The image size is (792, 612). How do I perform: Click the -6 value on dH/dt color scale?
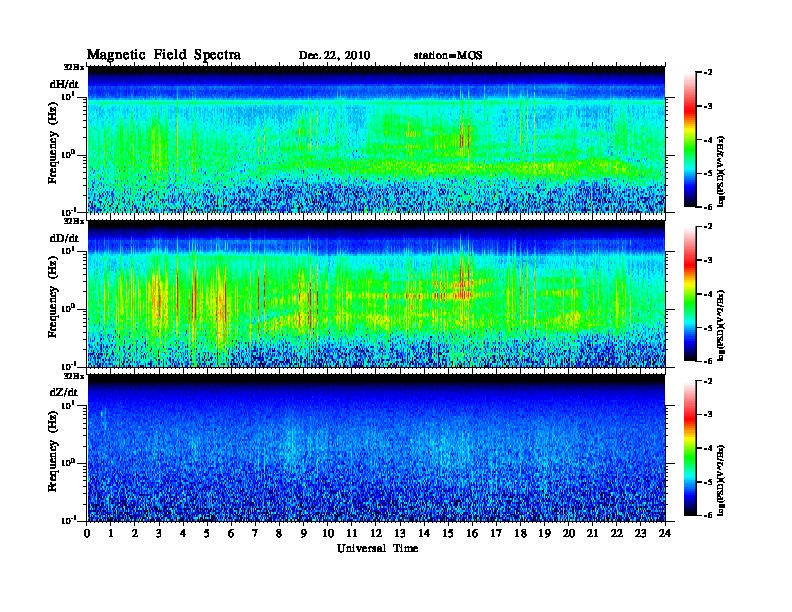[709, 207]
